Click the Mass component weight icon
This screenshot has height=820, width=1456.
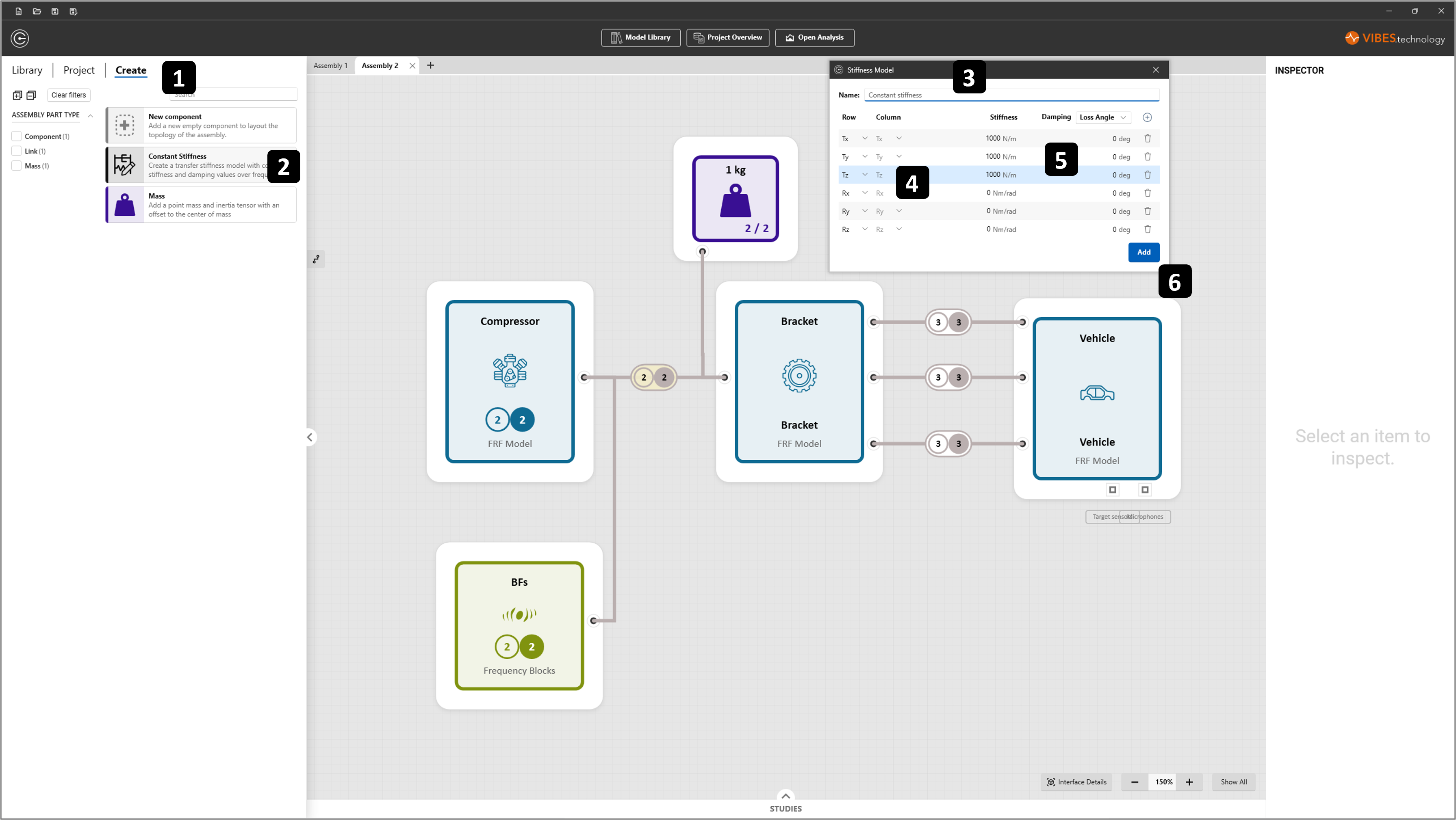[x=125, y=204]
